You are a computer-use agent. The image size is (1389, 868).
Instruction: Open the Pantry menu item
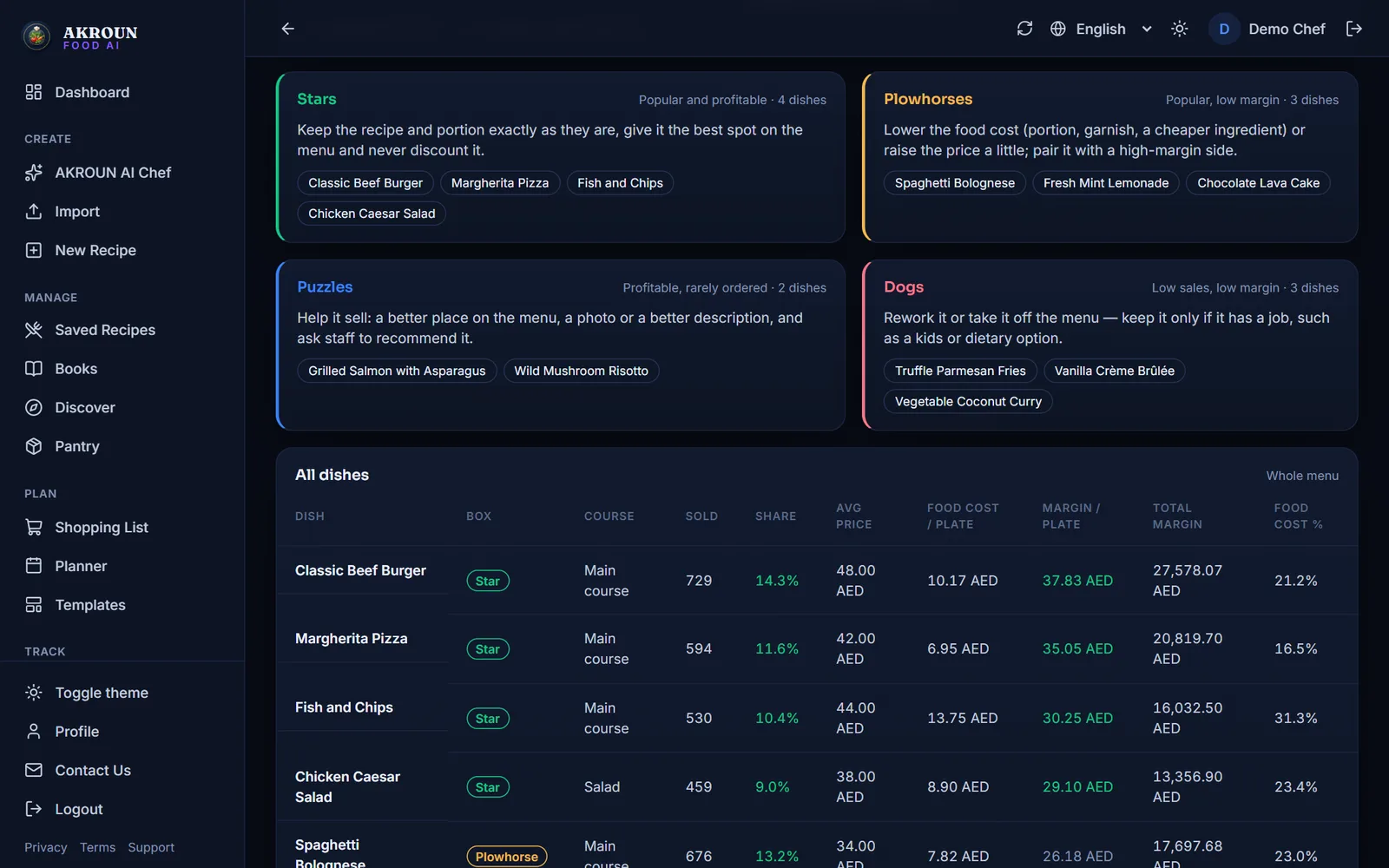[122, 446]
